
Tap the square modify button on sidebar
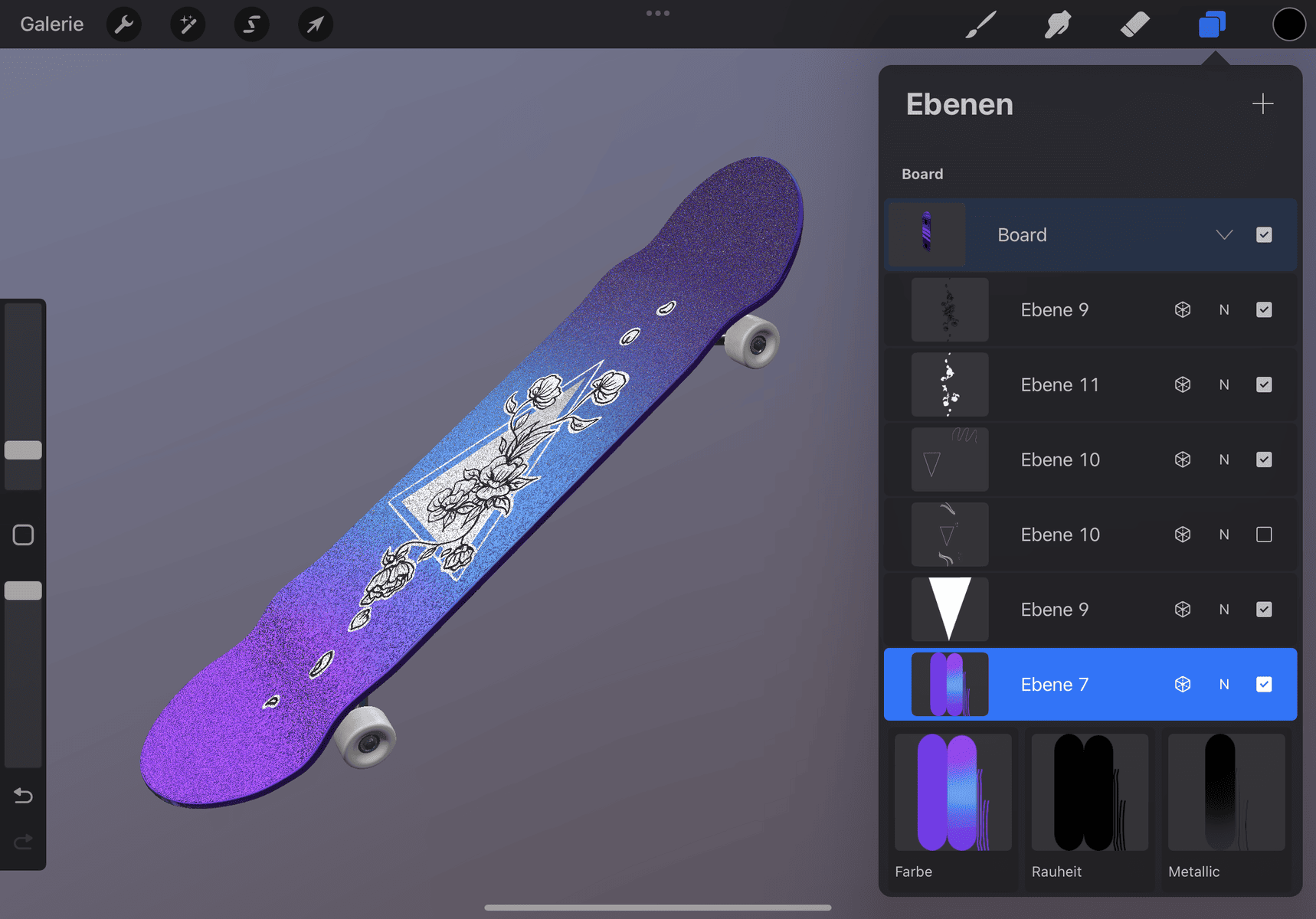pos(23,535)
